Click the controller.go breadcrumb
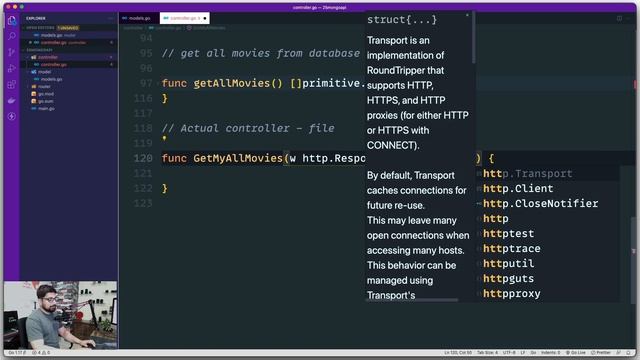 (x=165, y=28)
